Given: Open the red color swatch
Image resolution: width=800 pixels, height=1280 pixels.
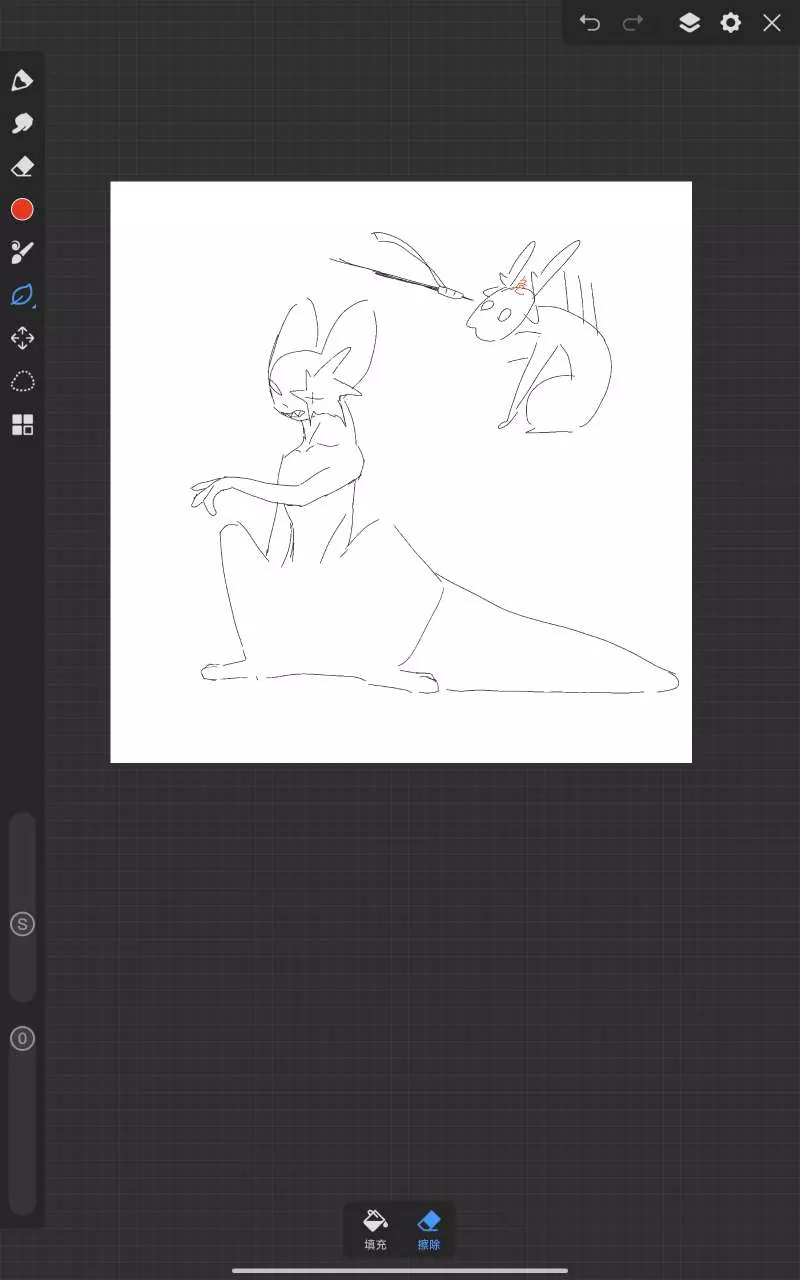Looking at the screenshot, I should 22,209.
